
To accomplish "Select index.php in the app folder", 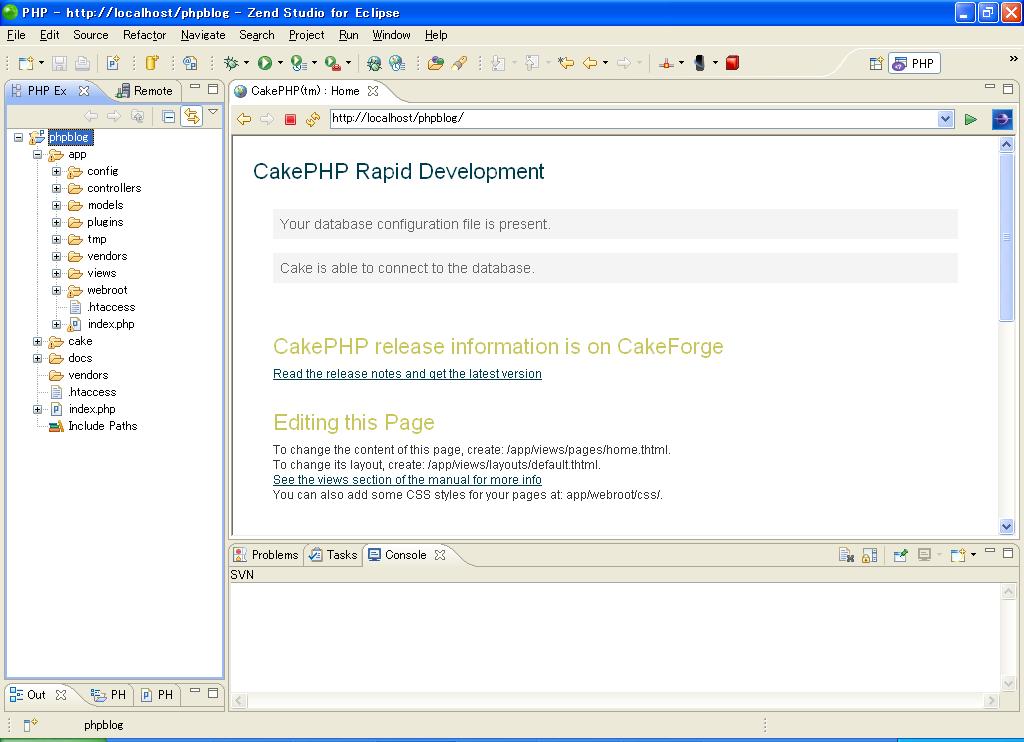I will (110, 324).
